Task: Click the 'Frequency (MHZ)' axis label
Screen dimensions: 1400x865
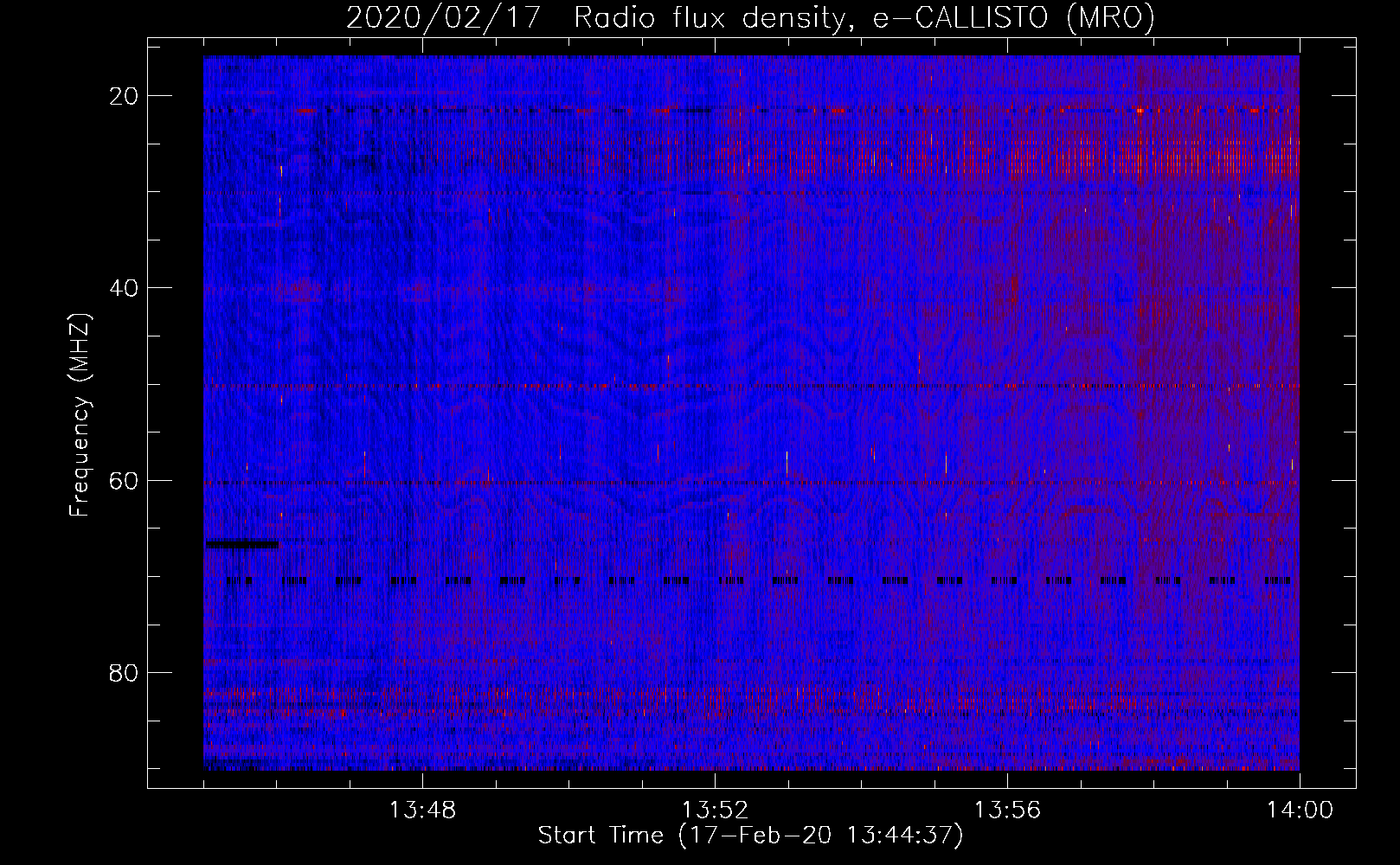Action: [80, 414]
